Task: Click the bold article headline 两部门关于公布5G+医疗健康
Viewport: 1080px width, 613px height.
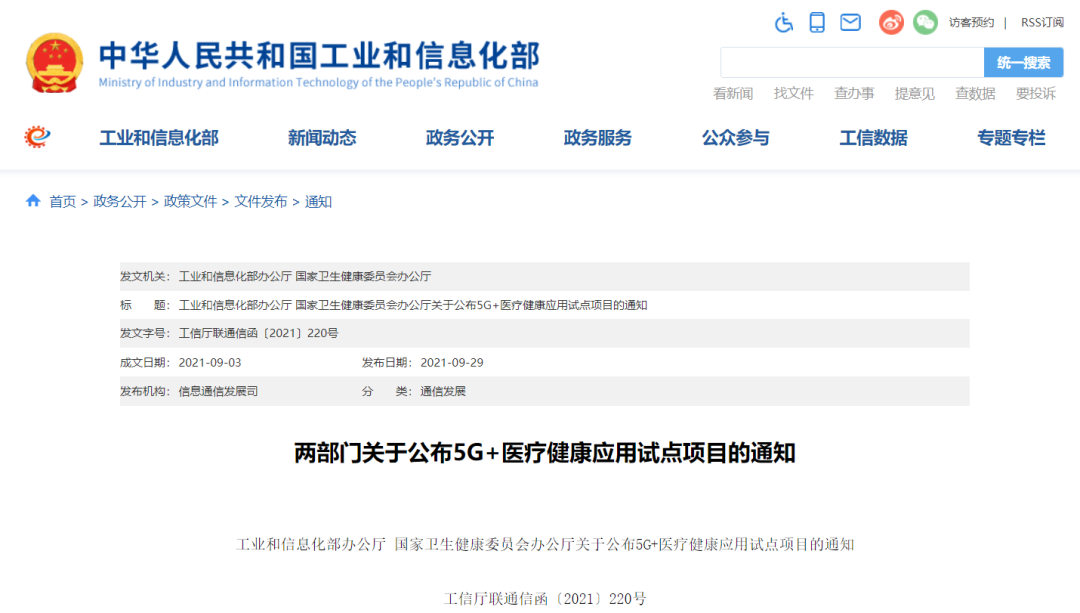Action: click(x=545, y=453)
